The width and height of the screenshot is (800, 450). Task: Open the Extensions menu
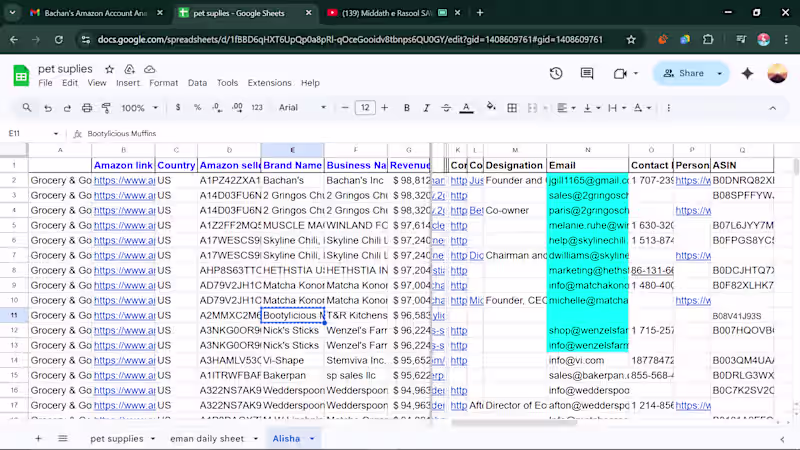[269, 83]
